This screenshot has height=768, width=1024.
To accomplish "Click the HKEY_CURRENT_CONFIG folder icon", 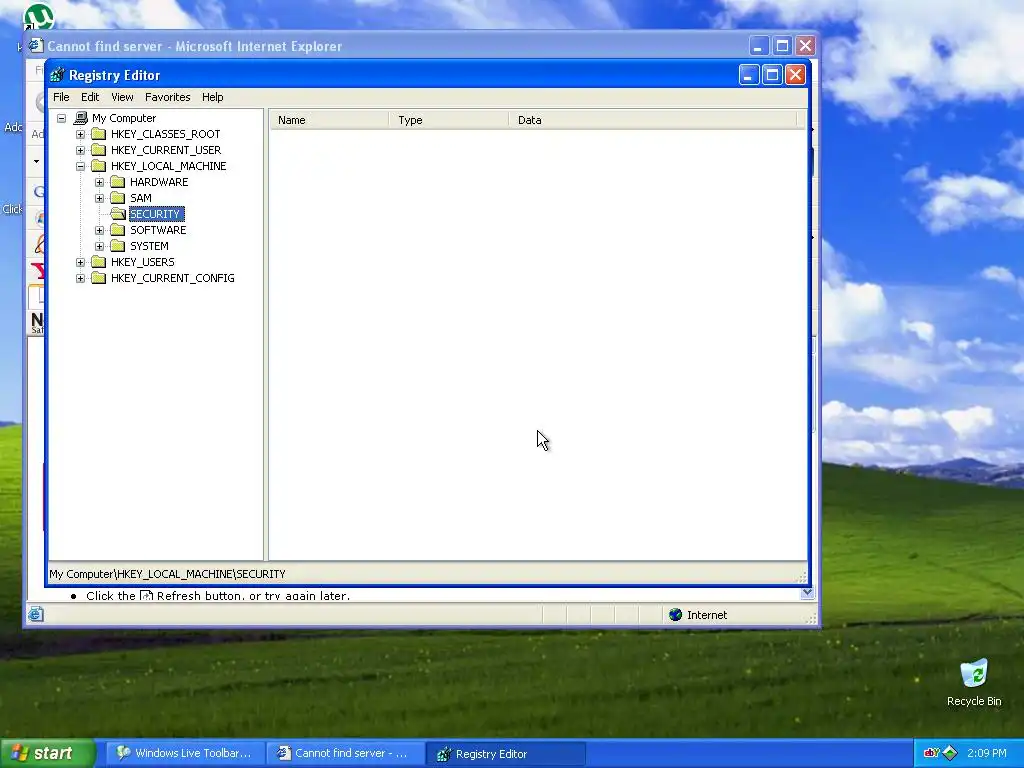I will pos(99,278).
